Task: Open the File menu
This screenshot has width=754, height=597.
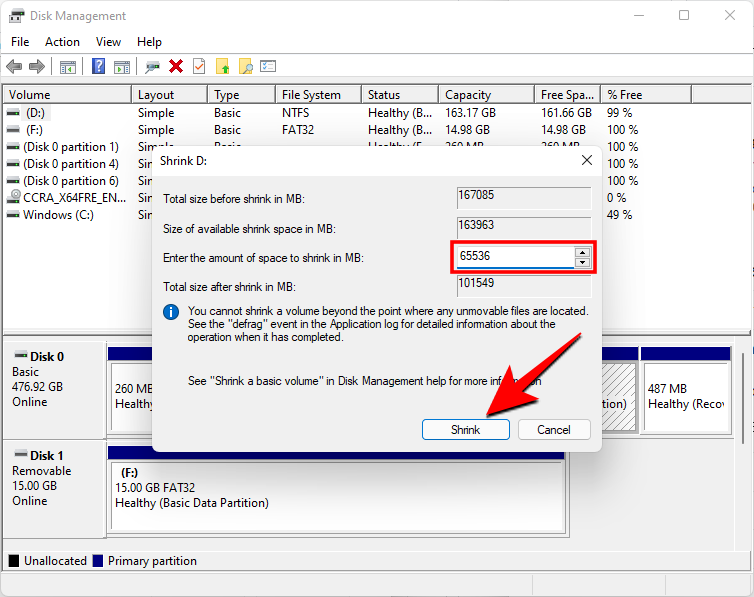Action: [20, 42]
